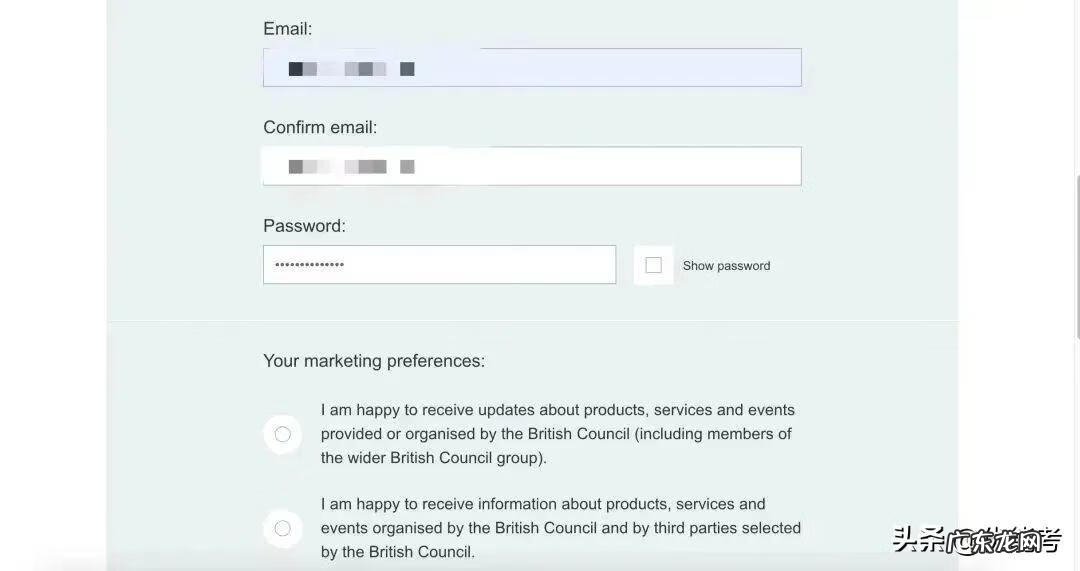Viewport: 1080px width, 571px height.
Task: Click the "receive updates about products" option text
Action: (x=557, y=410)
